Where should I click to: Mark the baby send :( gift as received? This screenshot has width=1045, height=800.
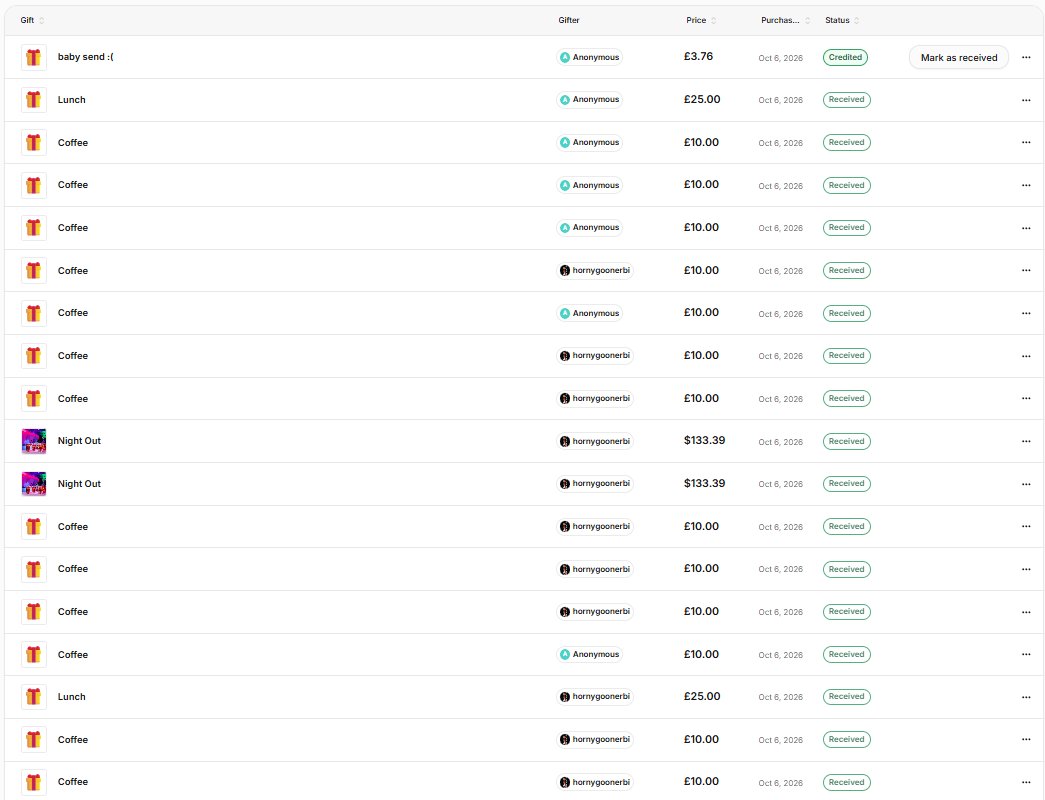tap(959, 58)
